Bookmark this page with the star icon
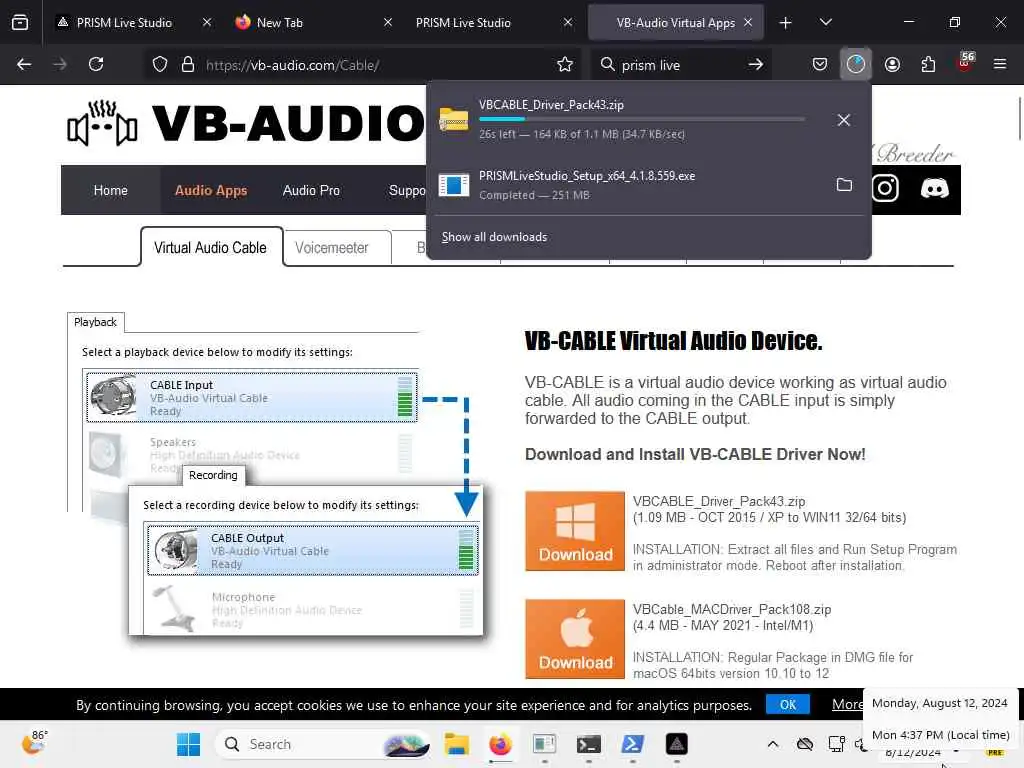 (565, 65)
